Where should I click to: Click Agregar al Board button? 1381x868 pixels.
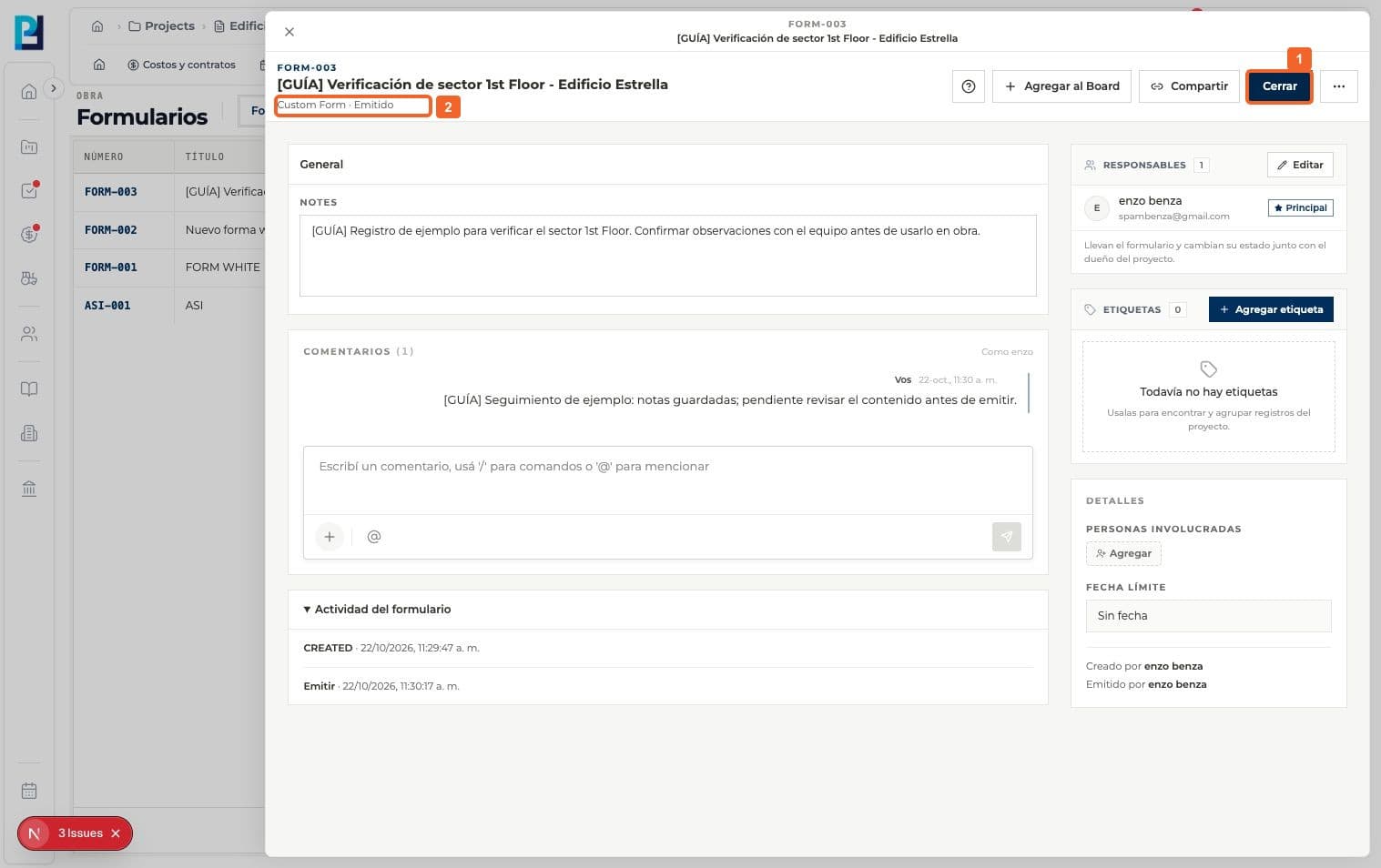[x=1061, y=86]
